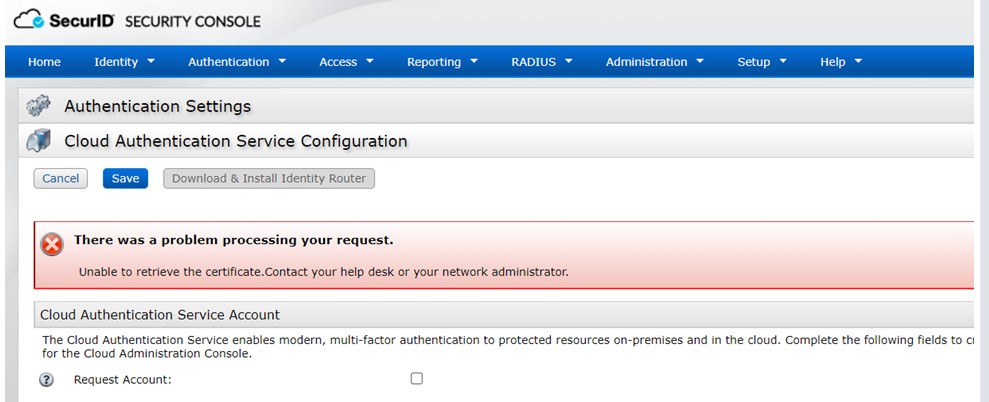The height and width of the screenshot is (402, 989).
Task: Click the certificate error message text
Action: (x=323, y=272)
